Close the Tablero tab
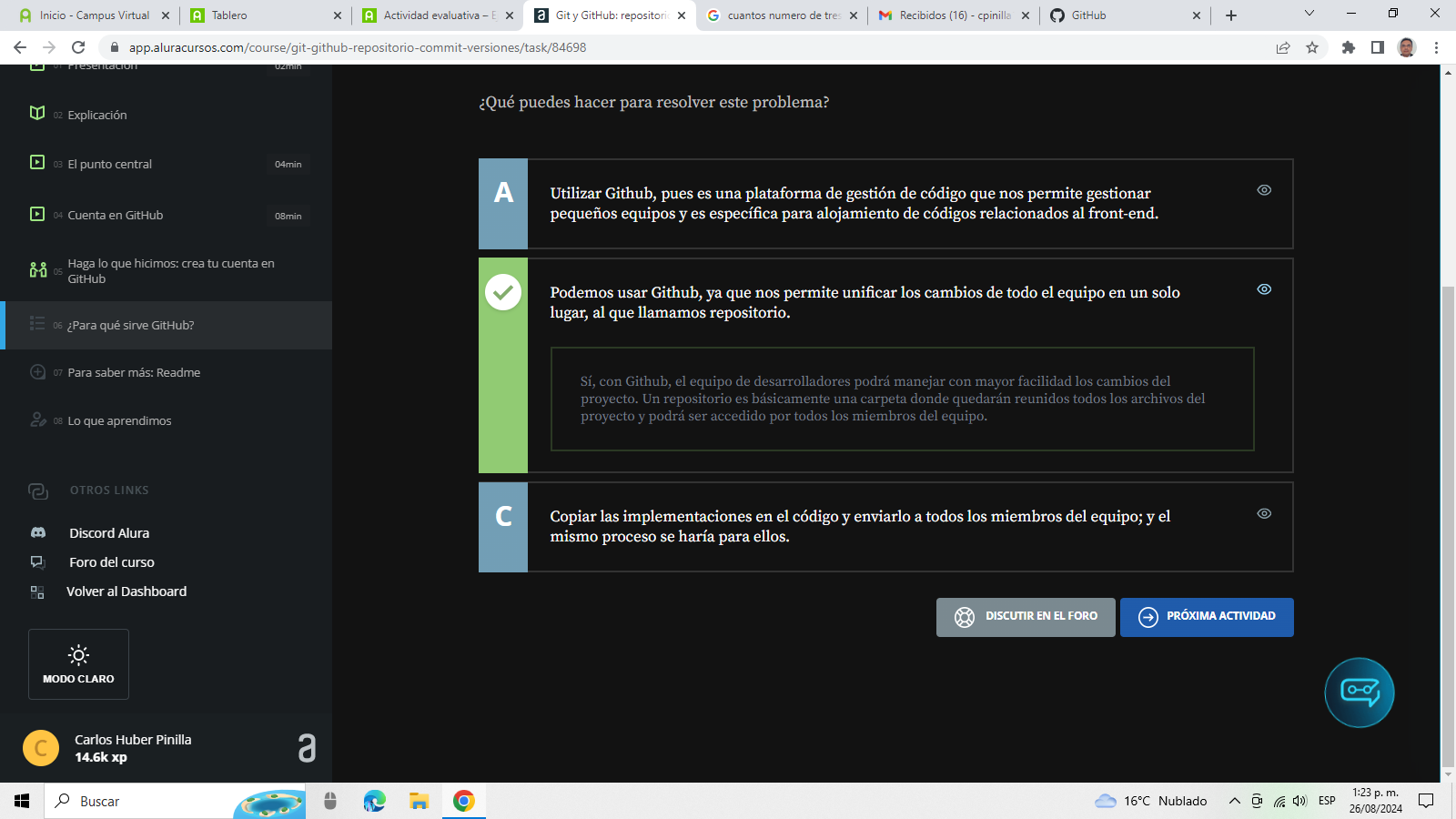Screen dimensions: 1456x819 point(338,15)
